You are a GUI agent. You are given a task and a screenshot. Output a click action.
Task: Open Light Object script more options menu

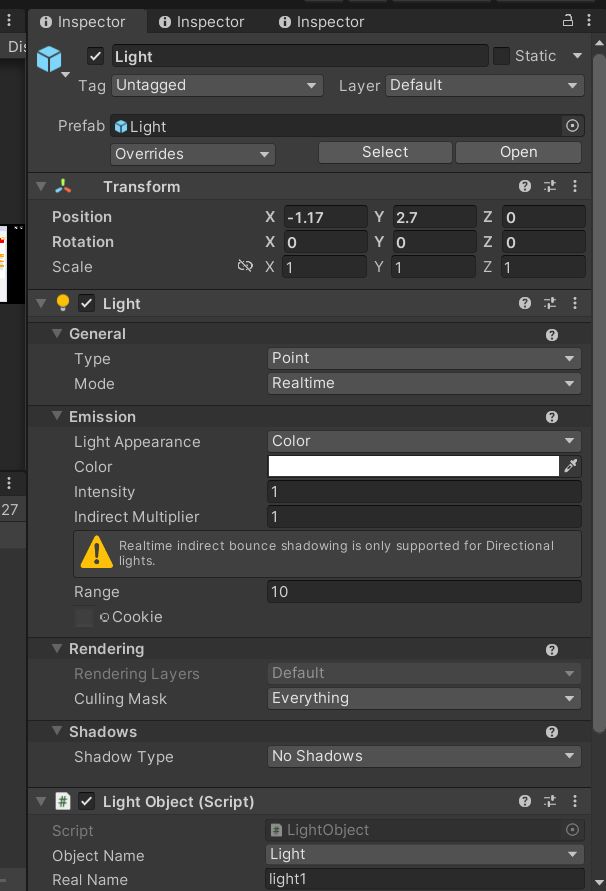pyautogui.click(x=574, y=801)
